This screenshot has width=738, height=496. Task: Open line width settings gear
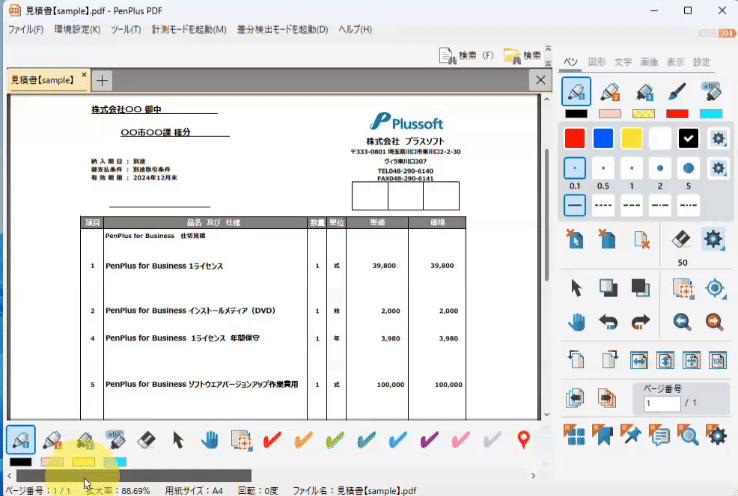718,168
